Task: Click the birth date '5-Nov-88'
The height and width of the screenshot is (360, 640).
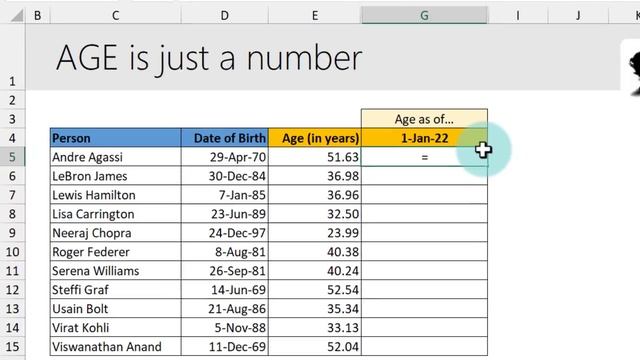Action: point(224,328)
